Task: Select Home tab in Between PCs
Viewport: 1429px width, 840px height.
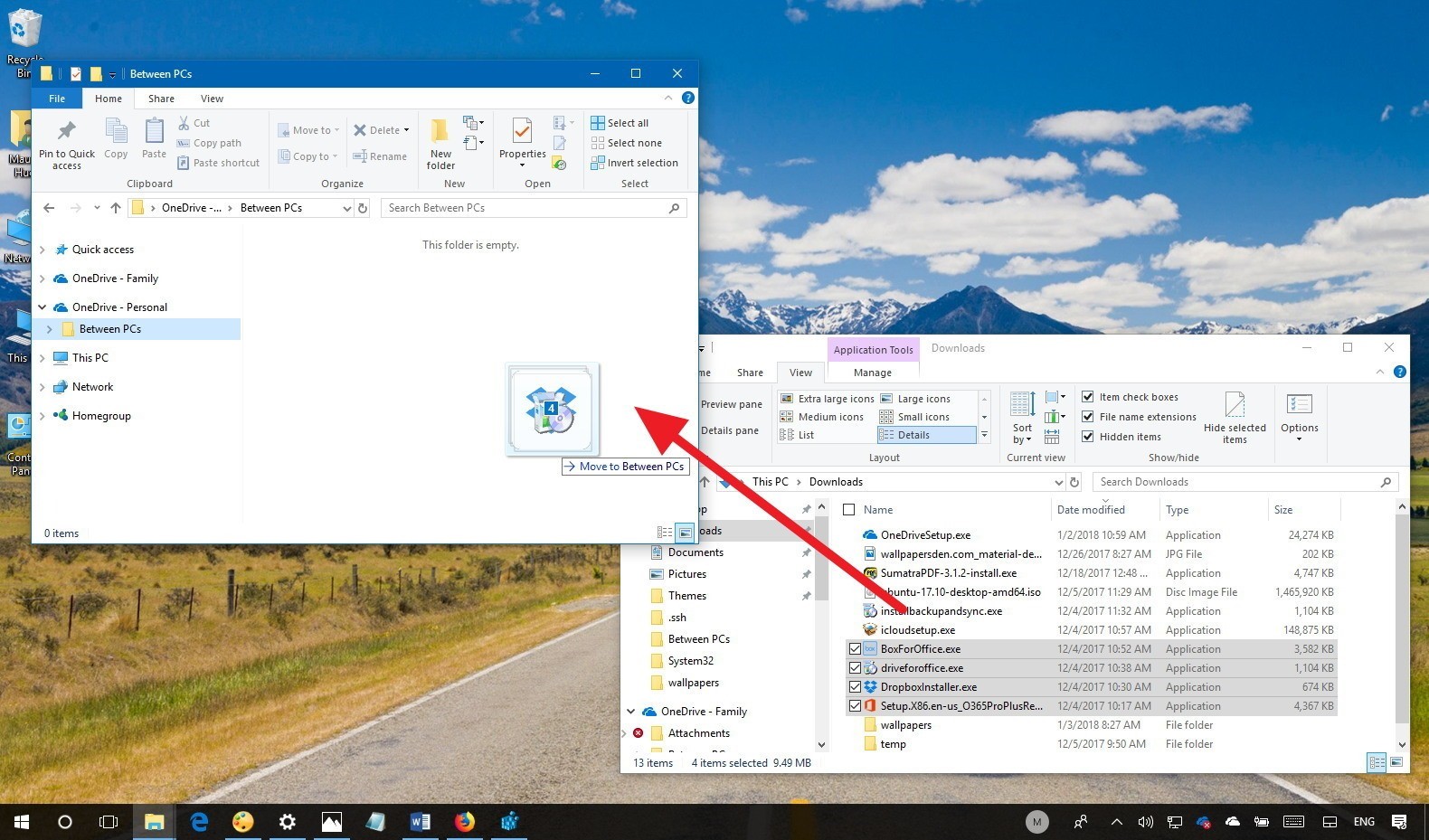Action: 109,99
